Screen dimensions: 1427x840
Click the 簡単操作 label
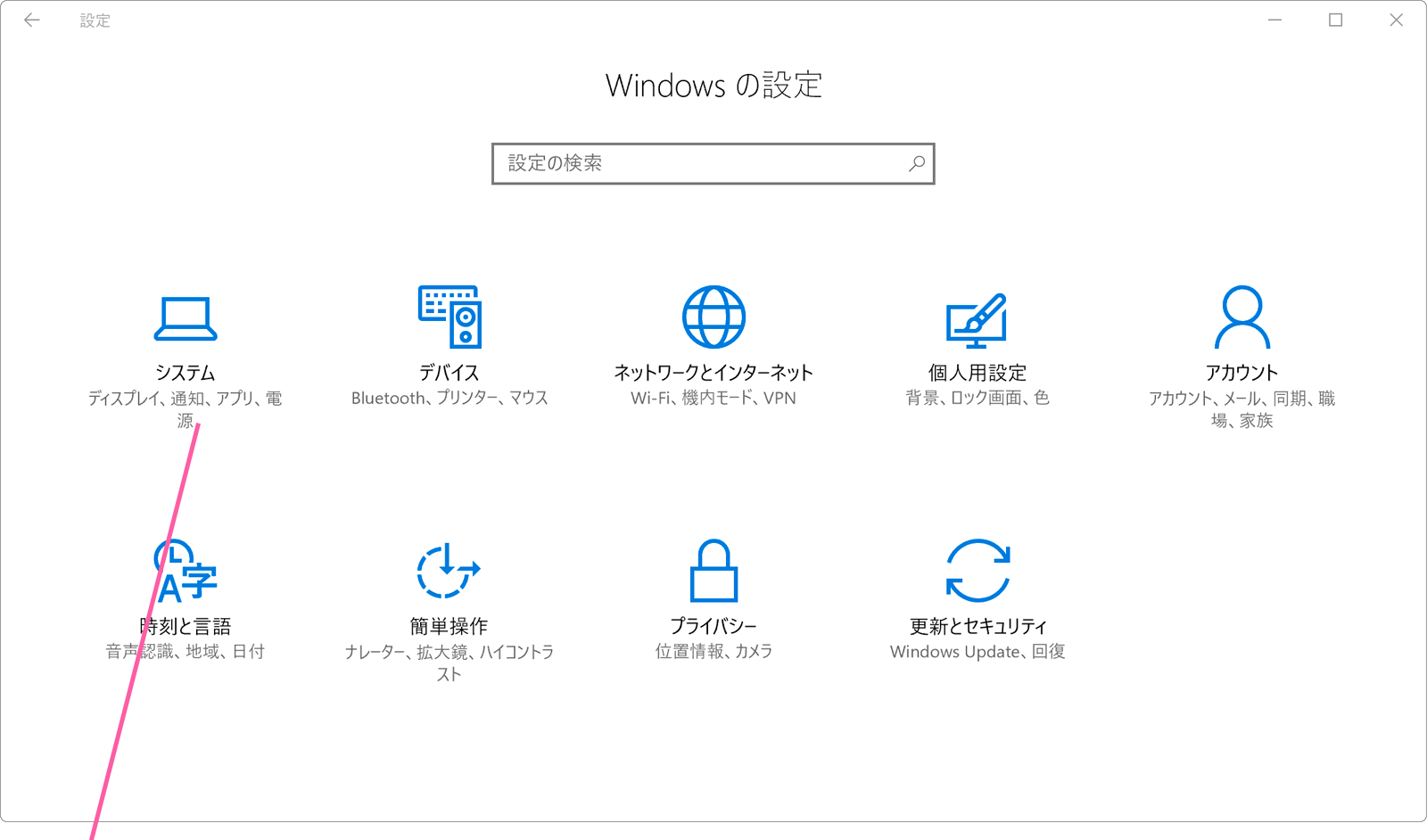(449, 626)
